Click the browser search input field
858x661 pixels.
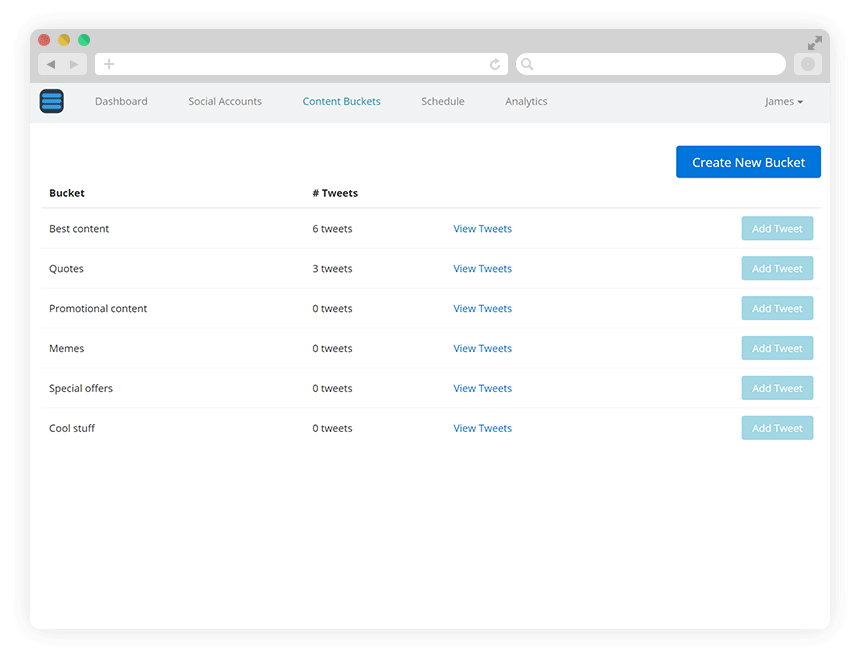pyautogui.click(x=651, y=64)
